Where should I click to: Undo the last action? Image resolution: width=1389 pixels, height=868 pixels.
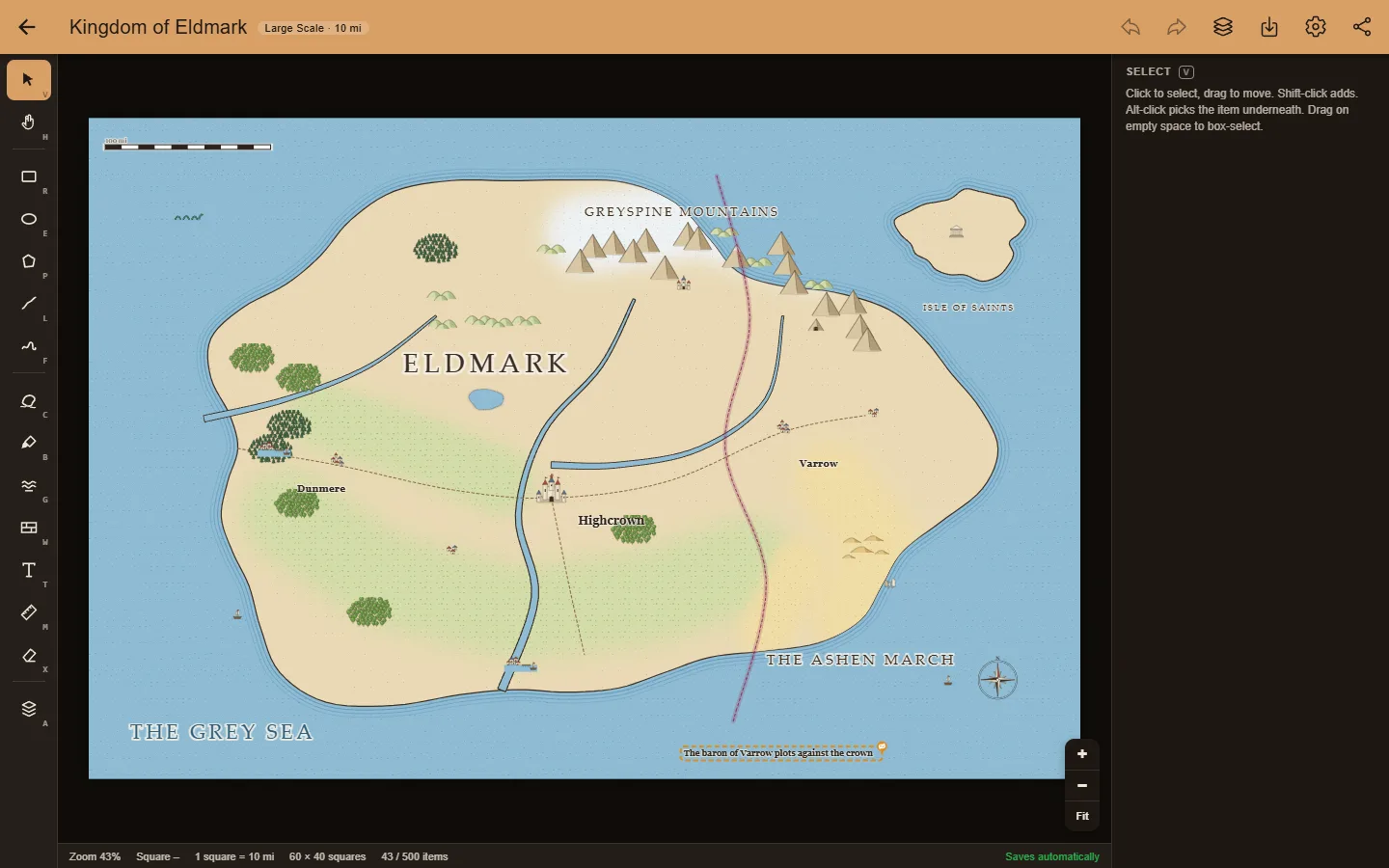pyautogui.click(x=1130, y=27)
